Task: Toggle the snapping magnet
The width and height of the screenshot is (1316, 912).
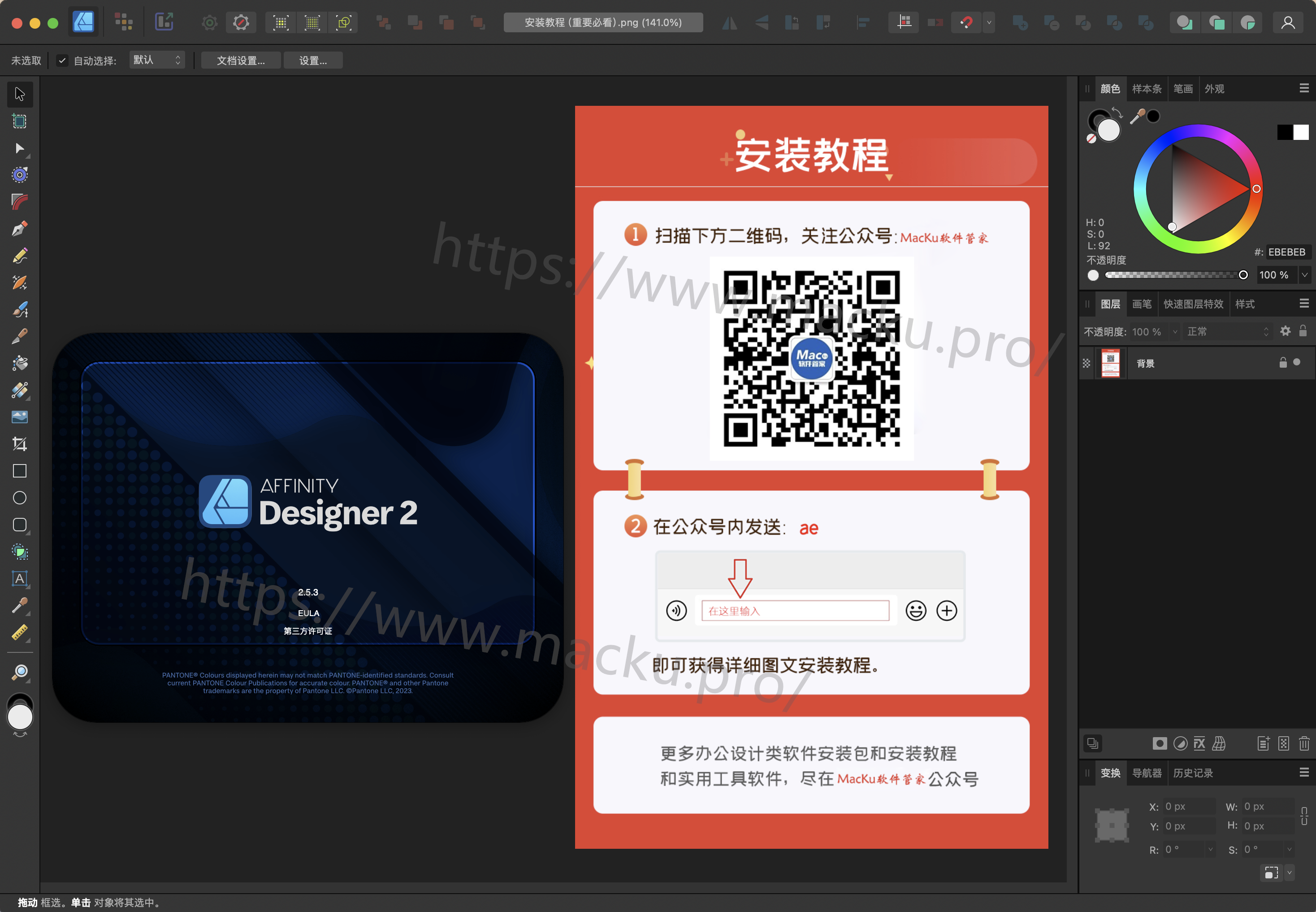Action: pyautogui.click(x=966, y=23)
